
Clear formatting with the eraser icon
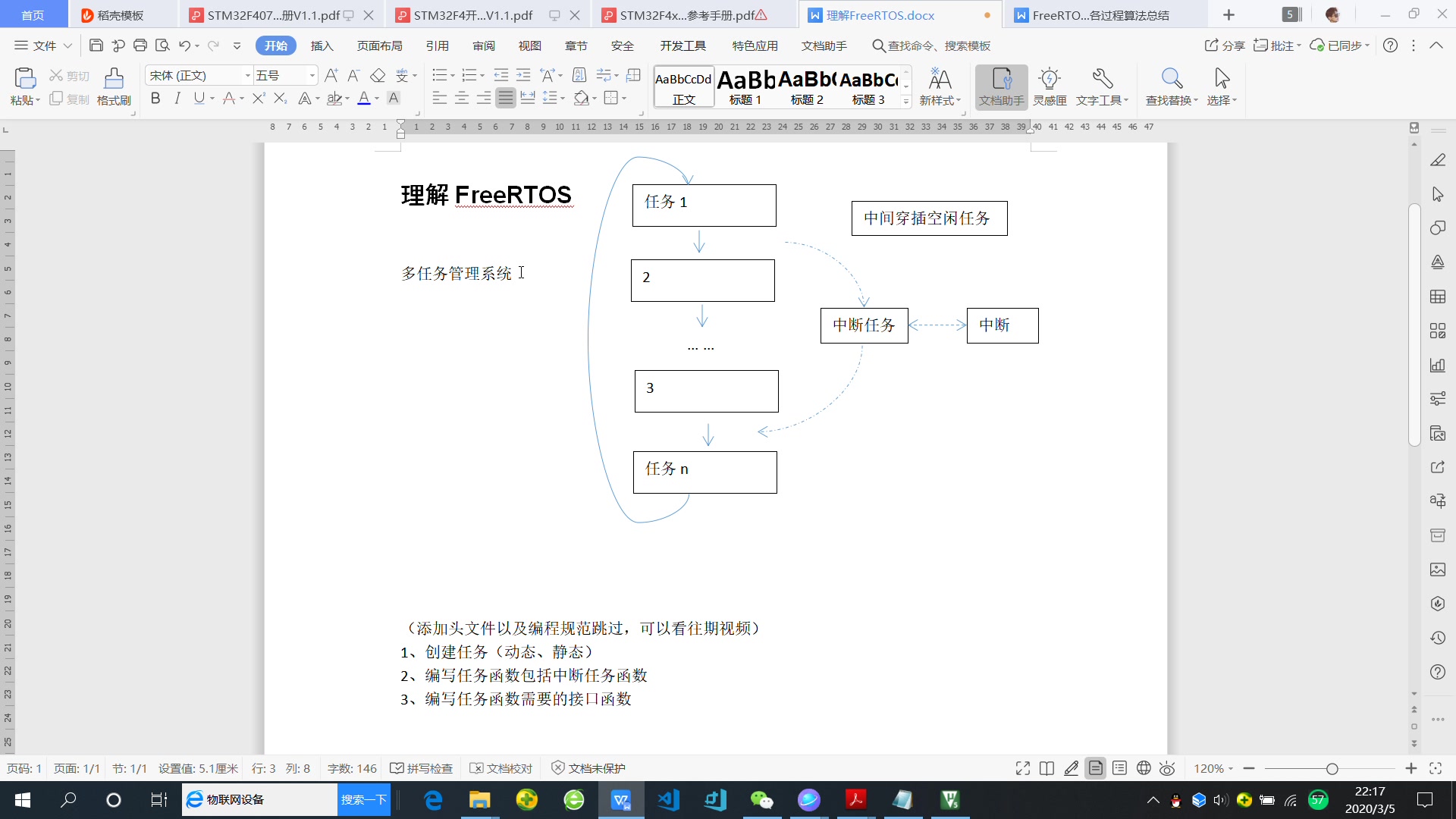(378, 75)
